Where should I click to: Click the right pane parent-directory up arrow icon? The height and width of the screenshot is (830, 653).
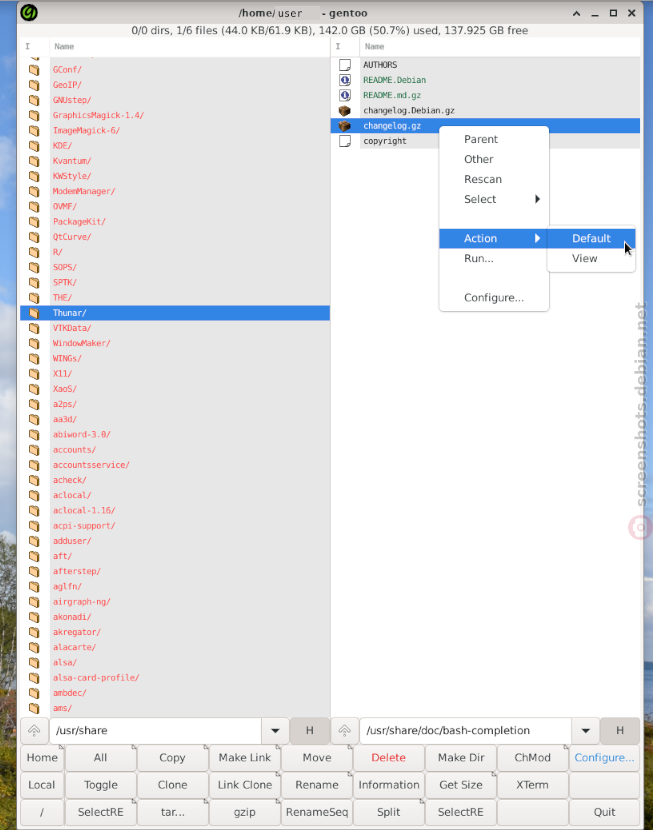pos(344,730)
